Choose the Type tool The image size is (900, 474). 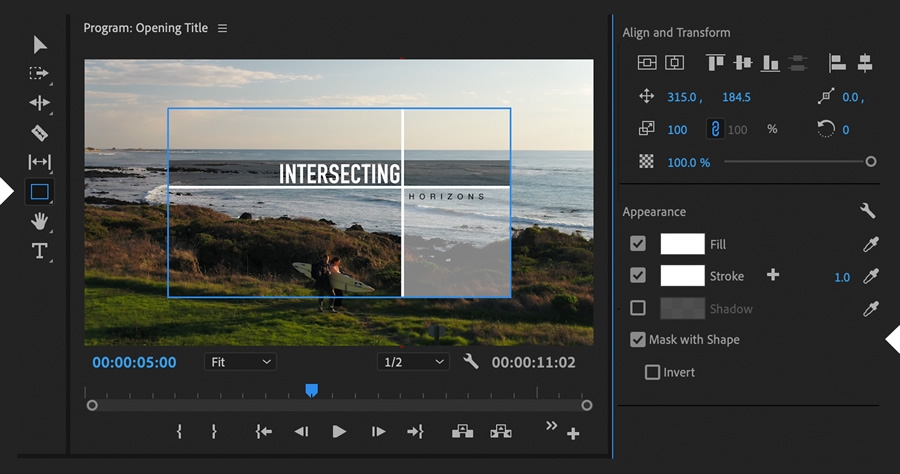(x=39, y=251)
